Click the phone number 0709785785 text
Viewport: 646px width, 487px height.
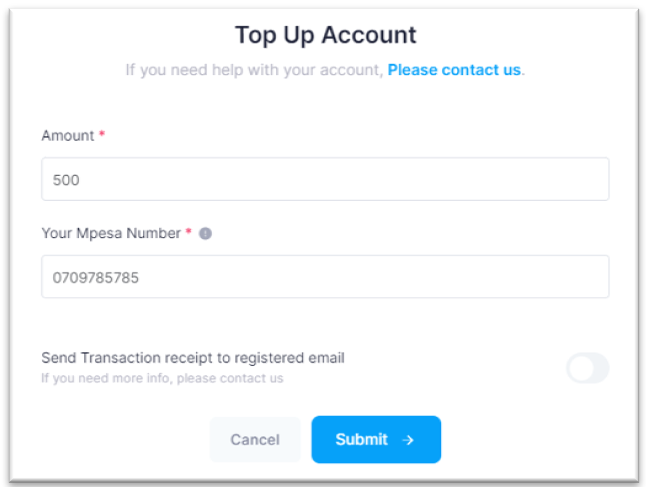tap(96, 277)
